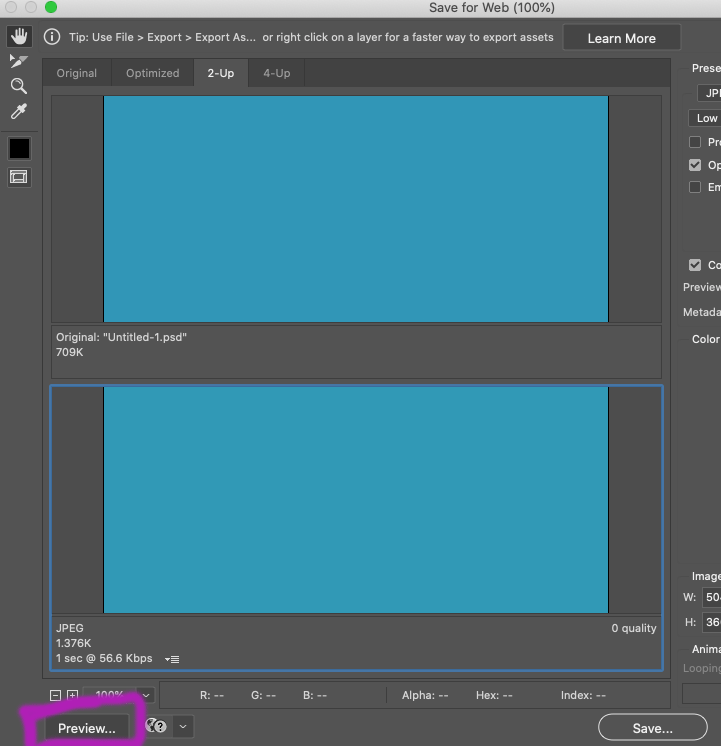
Task: Click the image height H input field
Action: point(711,622)
